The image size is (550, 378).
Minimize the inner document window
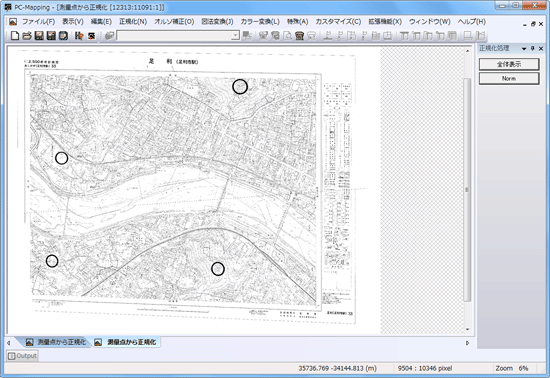pos(525,24)
